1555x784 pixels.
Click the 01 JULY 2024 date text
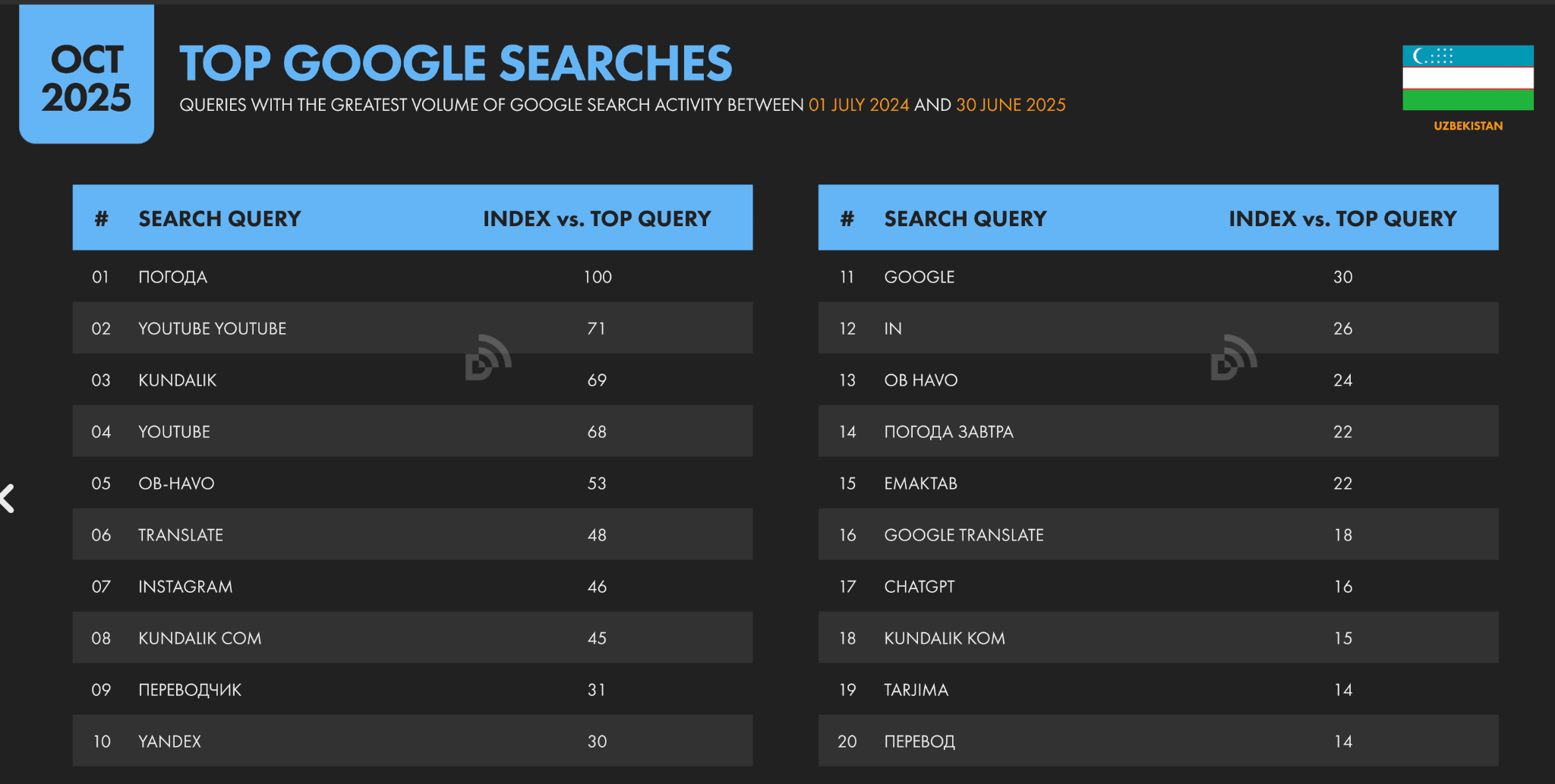point(859,105)
